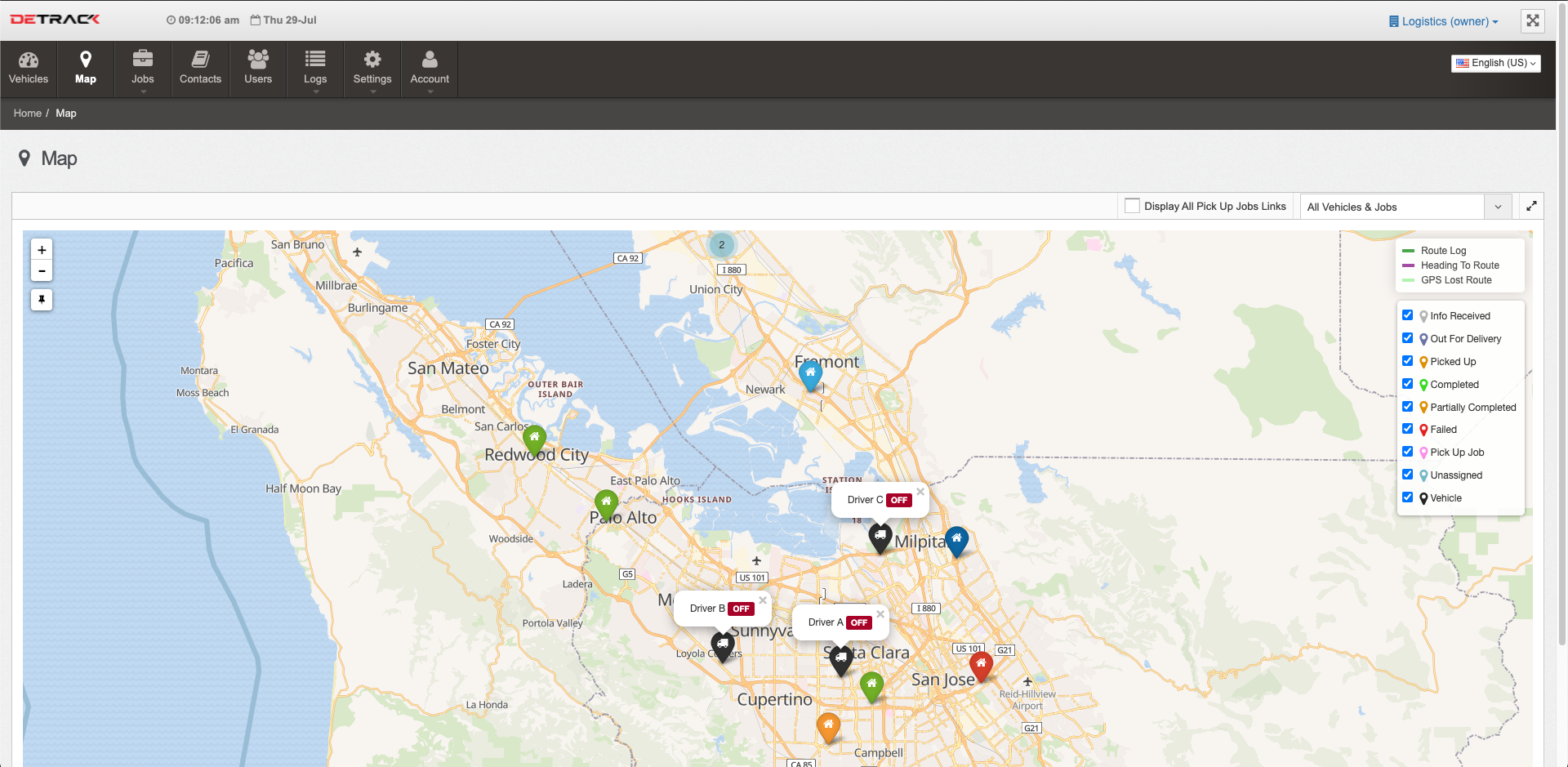Uncheck the Failed status filter
The width and height of the screenshot is (1568, 767).
pos(1407,429)
